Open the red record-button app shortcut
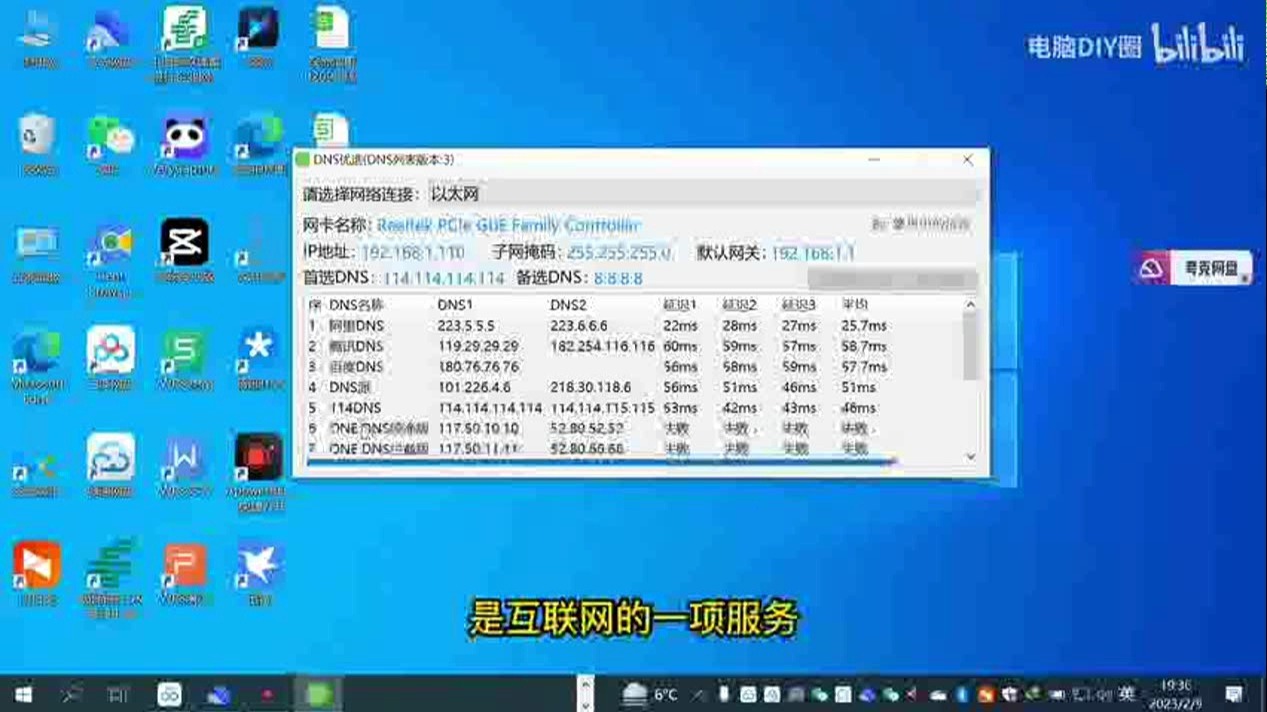Viewport: 1267px width, 712px height. [259, 470]
